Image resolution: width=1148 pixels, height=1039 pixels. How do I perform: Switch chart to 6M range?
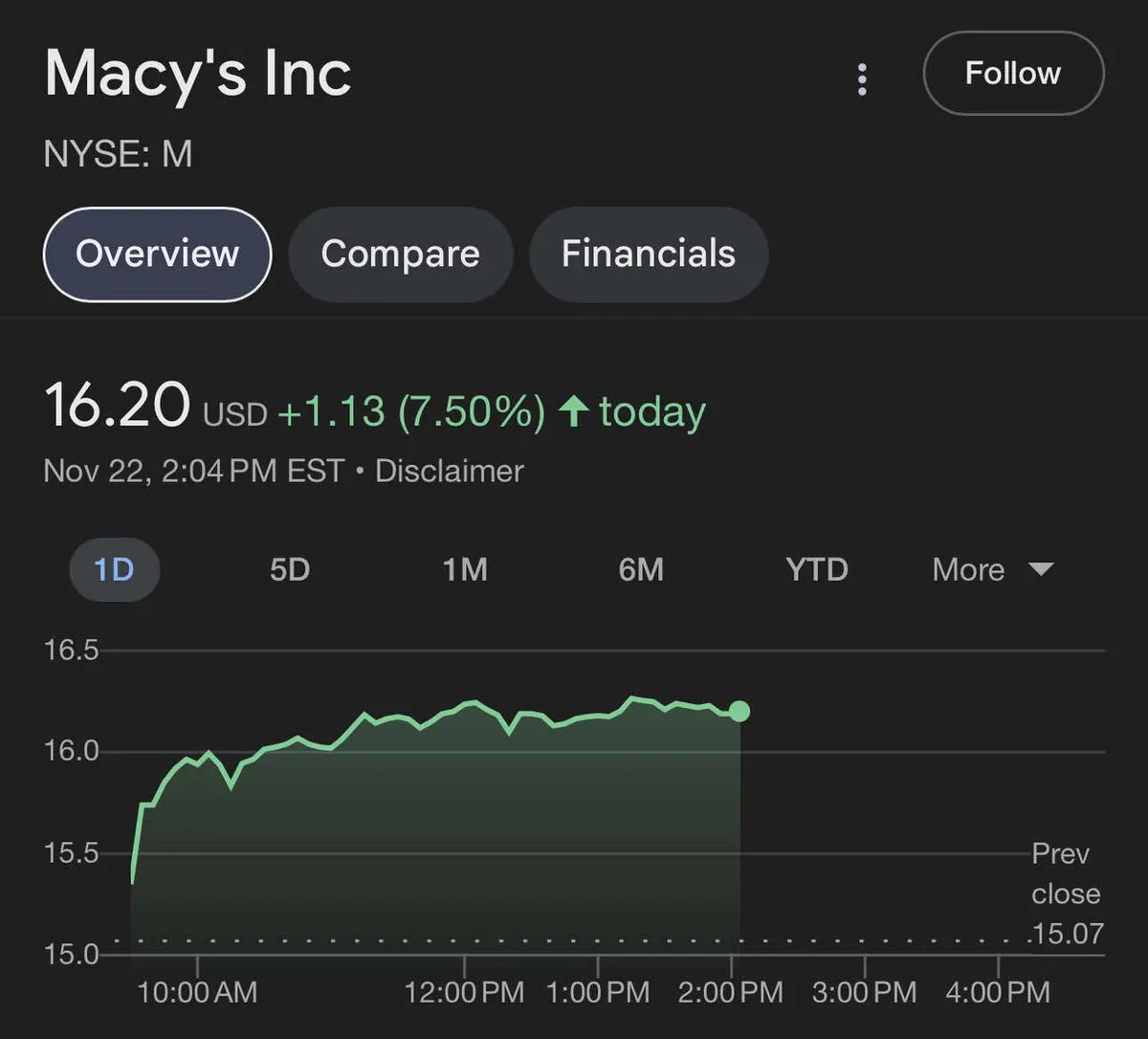(x=641, y=570)
